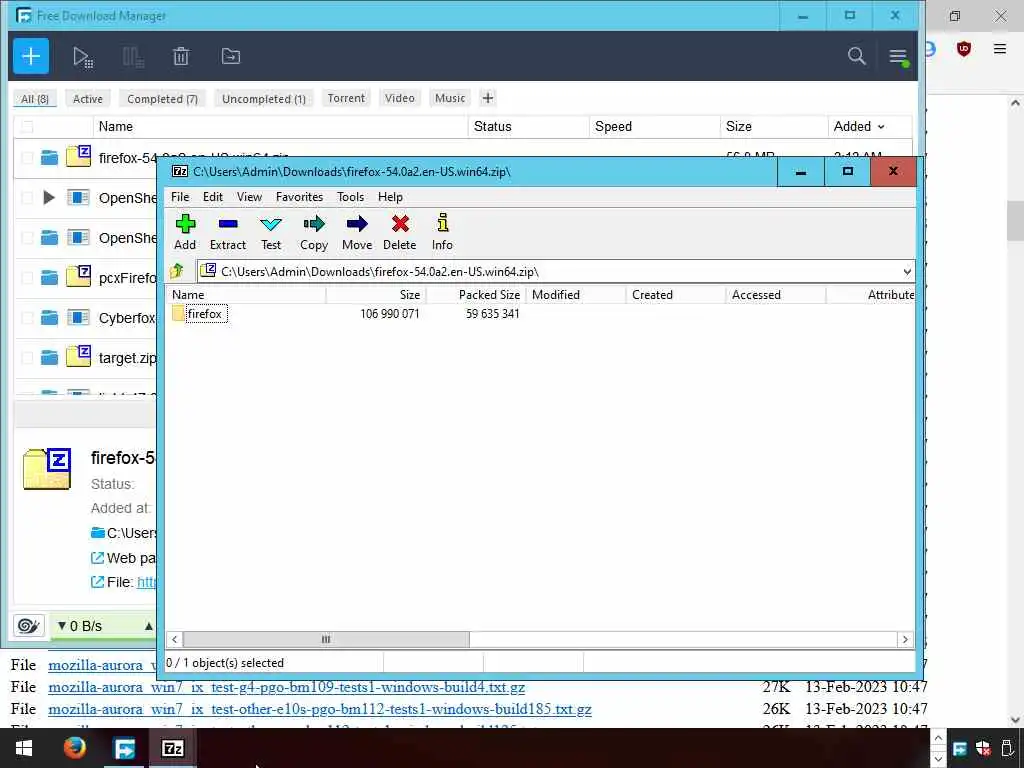The image size is (1024, 768).
Task: Open the Free Download Manager hamburger menu
Action: (x=898, y=57)
